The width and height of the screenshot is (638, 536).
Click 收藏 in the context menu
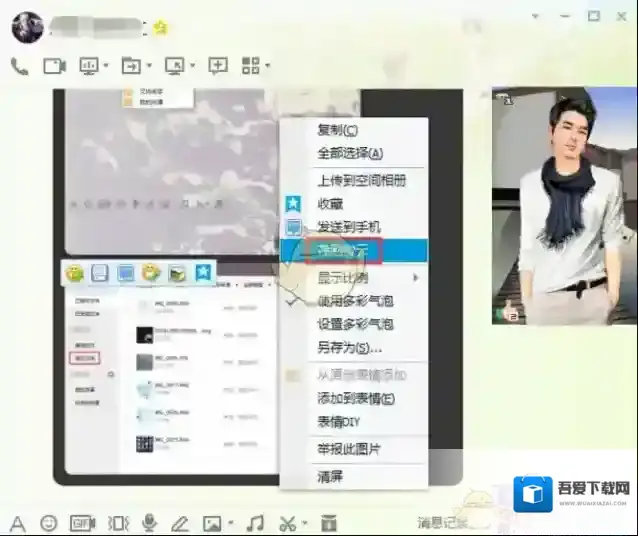tap(330, 203)
